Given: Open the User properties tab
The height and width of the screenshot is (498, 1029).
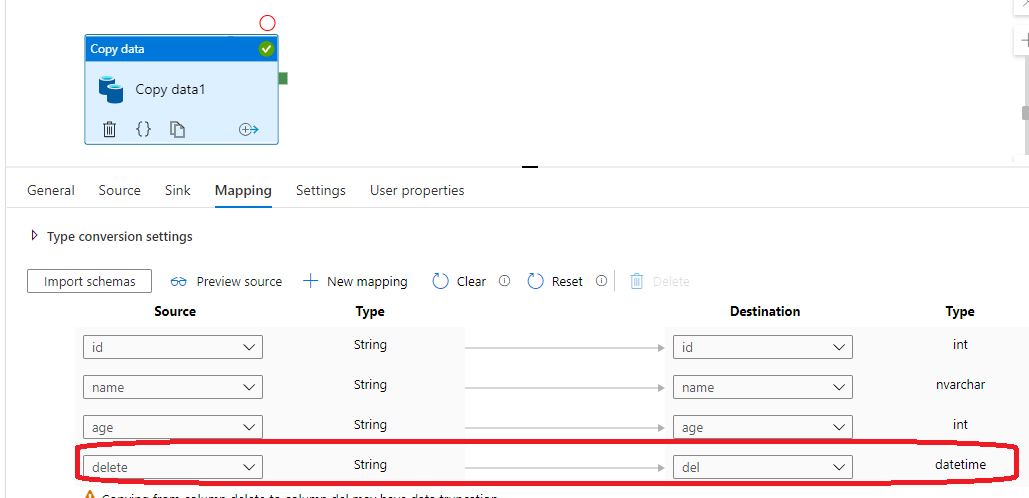Looking at the screenshot, I should tap(417, 190).
